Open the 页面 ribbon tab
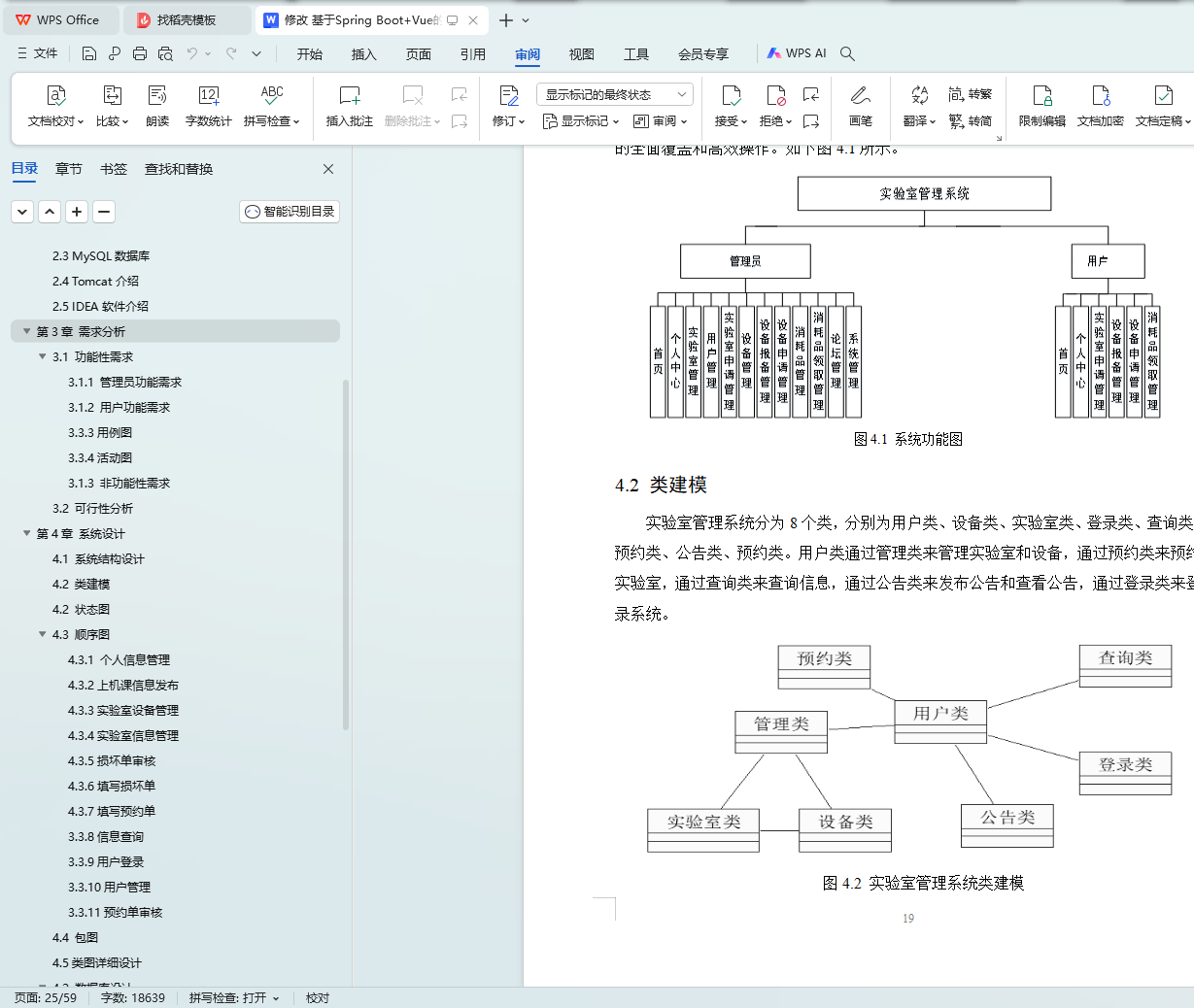The width and height of the screenshot is (1194, 1008). pyautogui.click(x=419, y=54)
